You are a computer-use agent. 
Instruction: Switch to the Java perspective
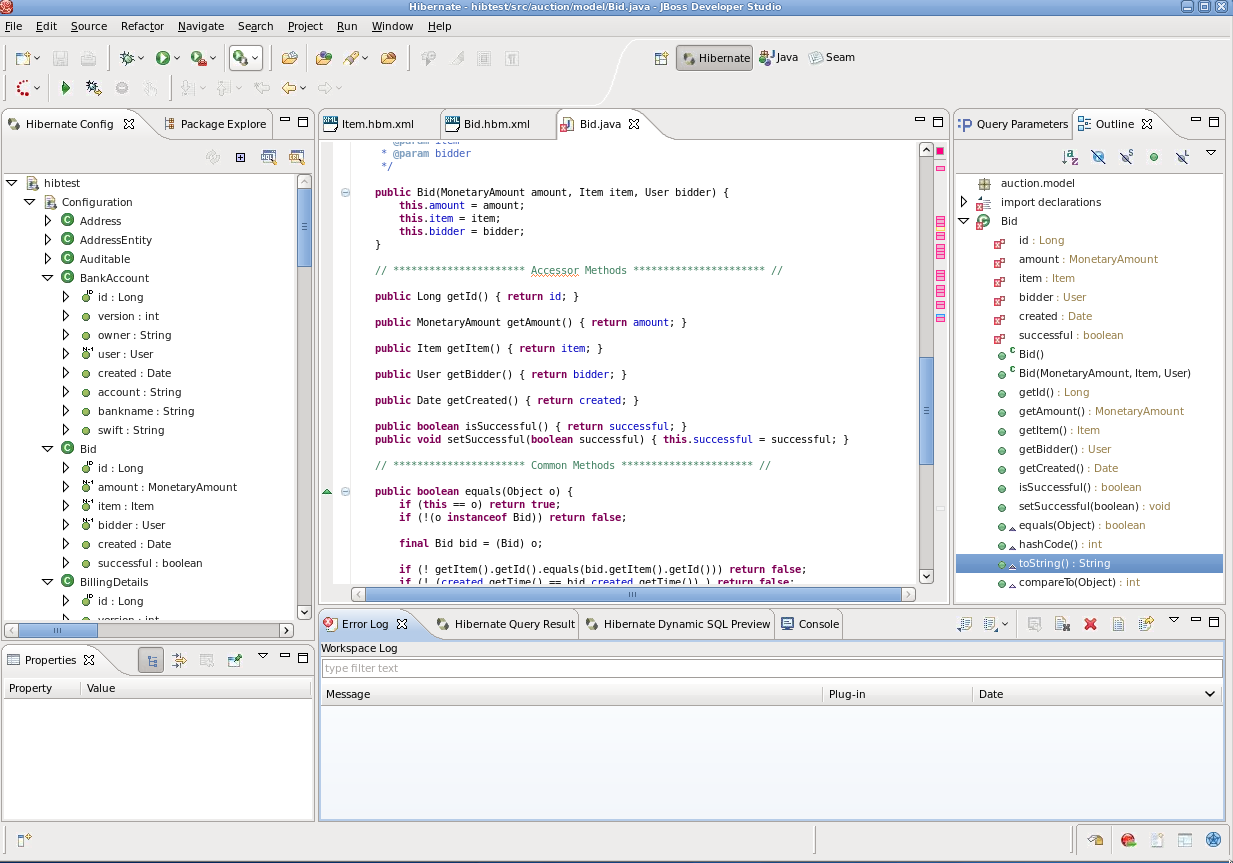779,58
